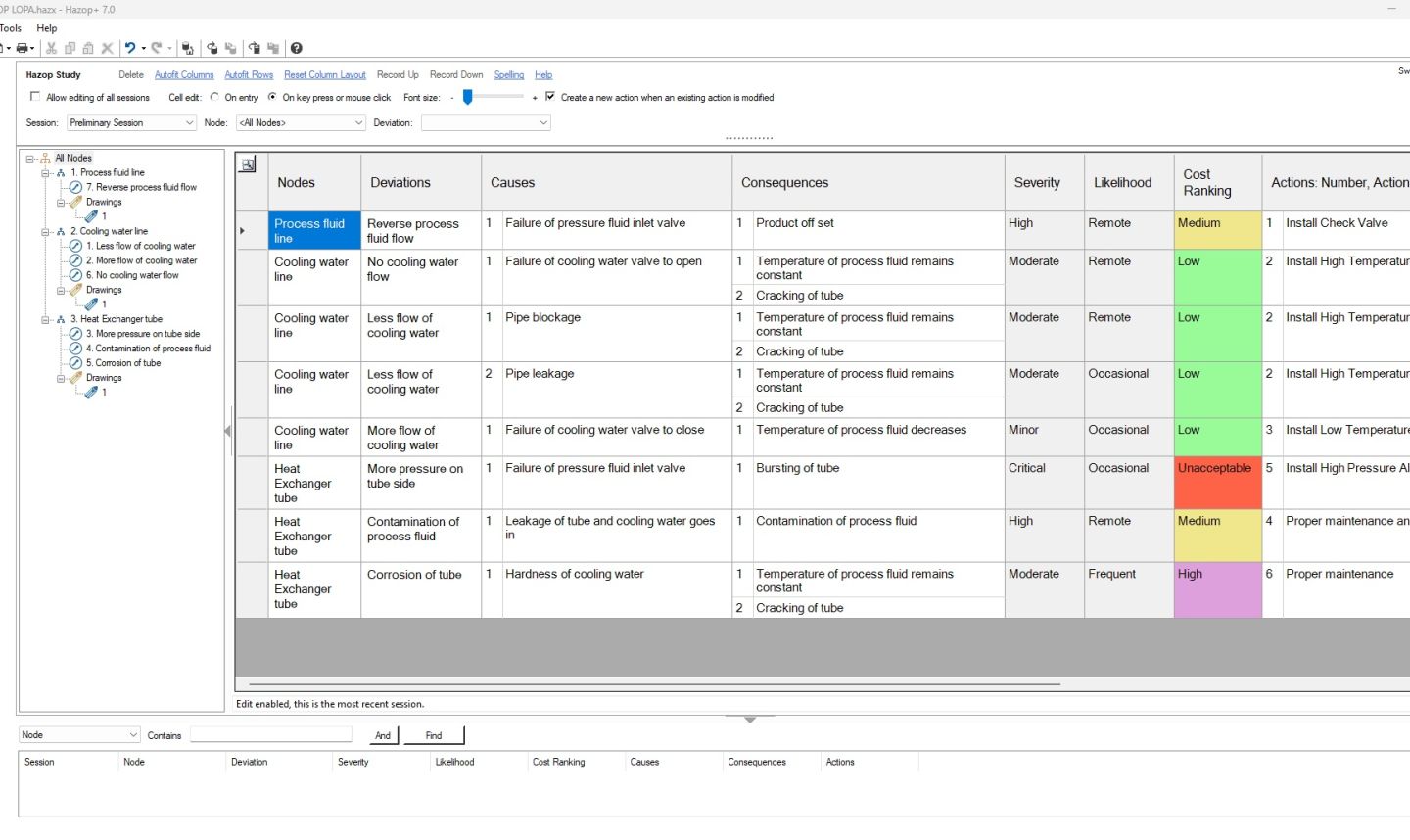
Task: Click the Find button near bottom search bar
Action: pyautogui.click(x=434, y=735)
